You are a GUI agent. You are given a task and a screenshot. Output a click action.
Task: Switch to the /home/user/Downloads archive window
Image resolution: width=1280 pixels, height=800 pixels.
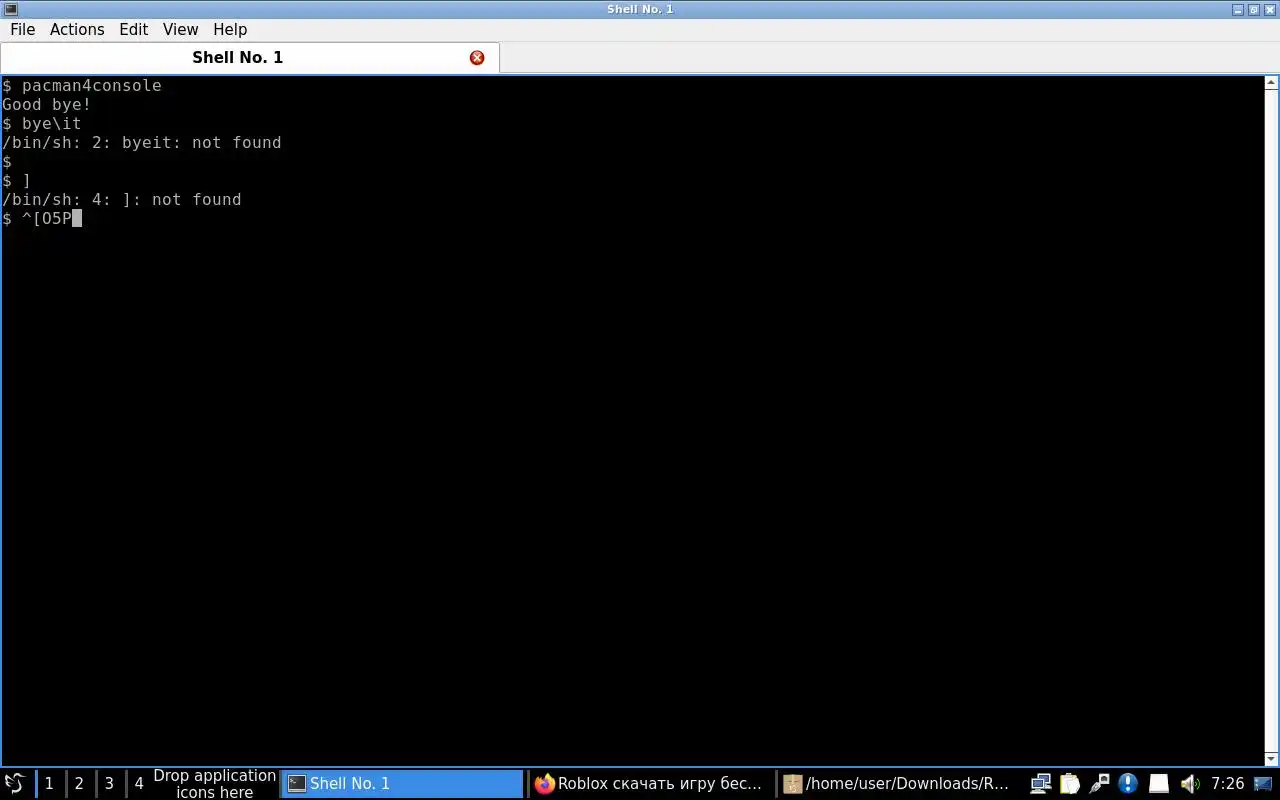pyautogui.click(x=898, y=784)
